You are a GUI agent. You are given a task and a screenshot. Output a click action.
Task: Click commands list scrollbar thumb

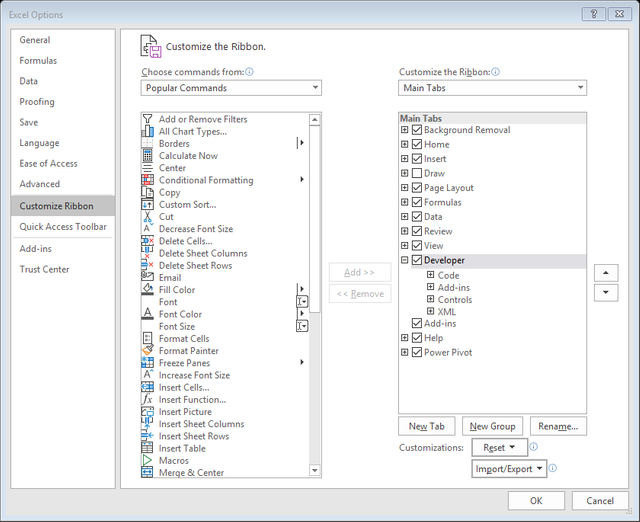point(315,219)
